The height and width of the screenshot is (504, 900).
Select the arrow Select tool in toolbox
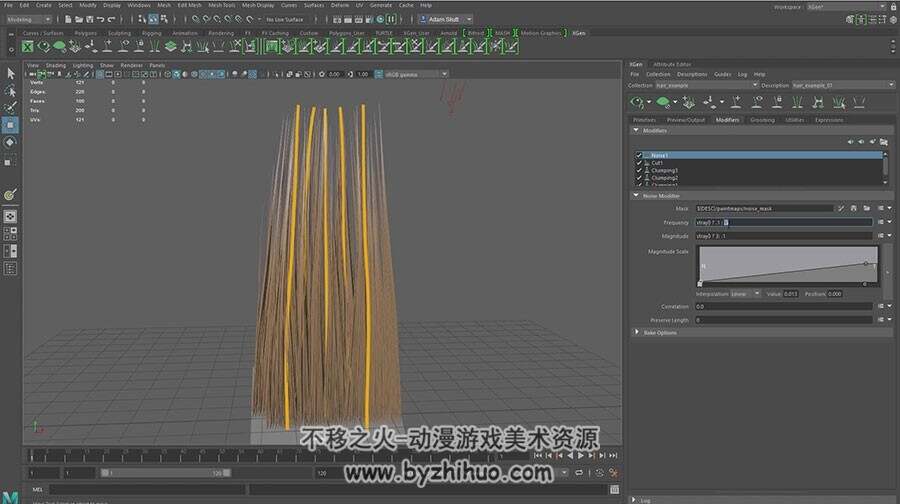point(10,73)
